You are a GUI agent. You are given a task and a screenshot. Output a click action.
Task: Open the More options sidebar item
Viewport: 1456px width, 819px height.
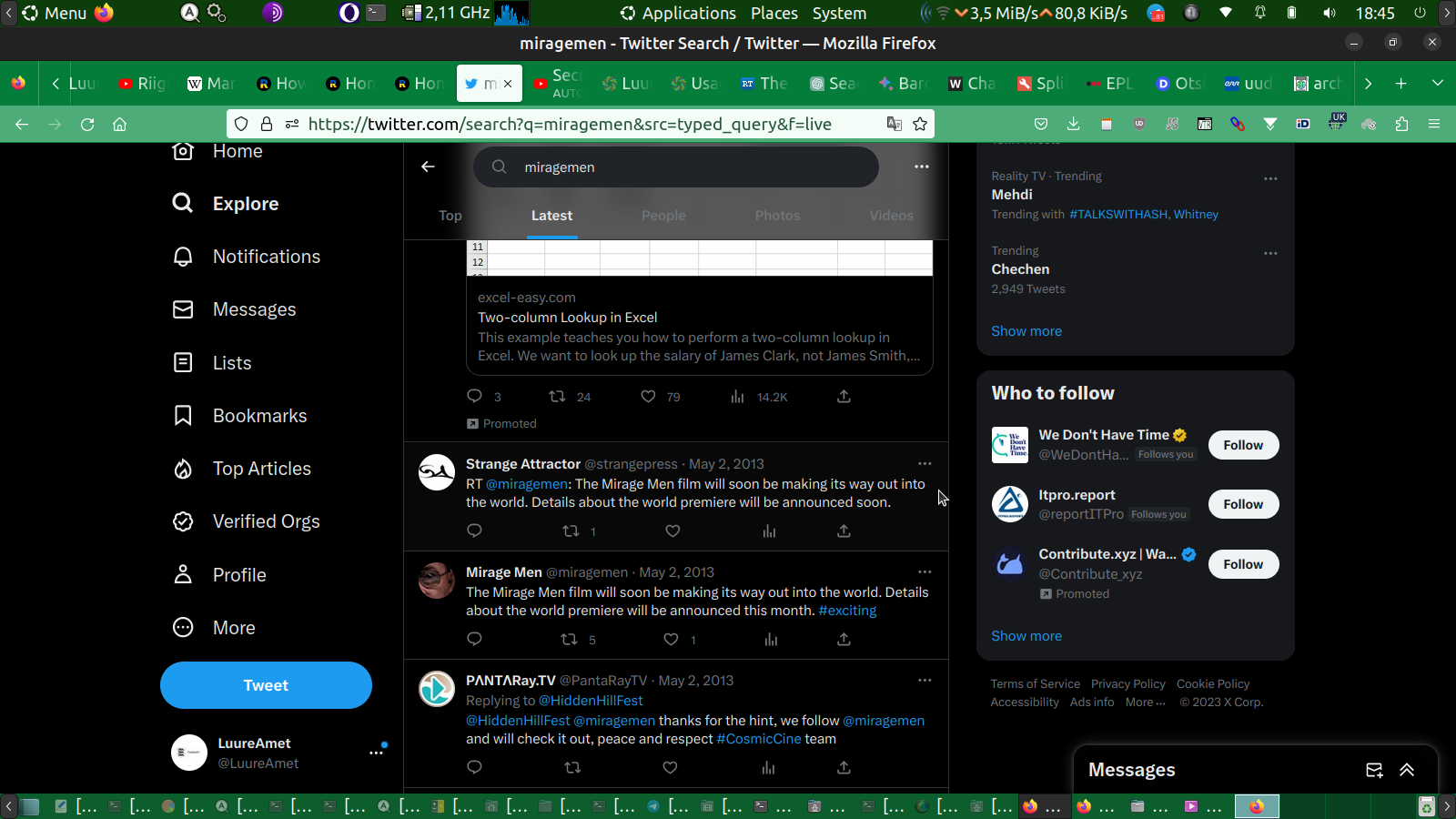coord(214,628)
